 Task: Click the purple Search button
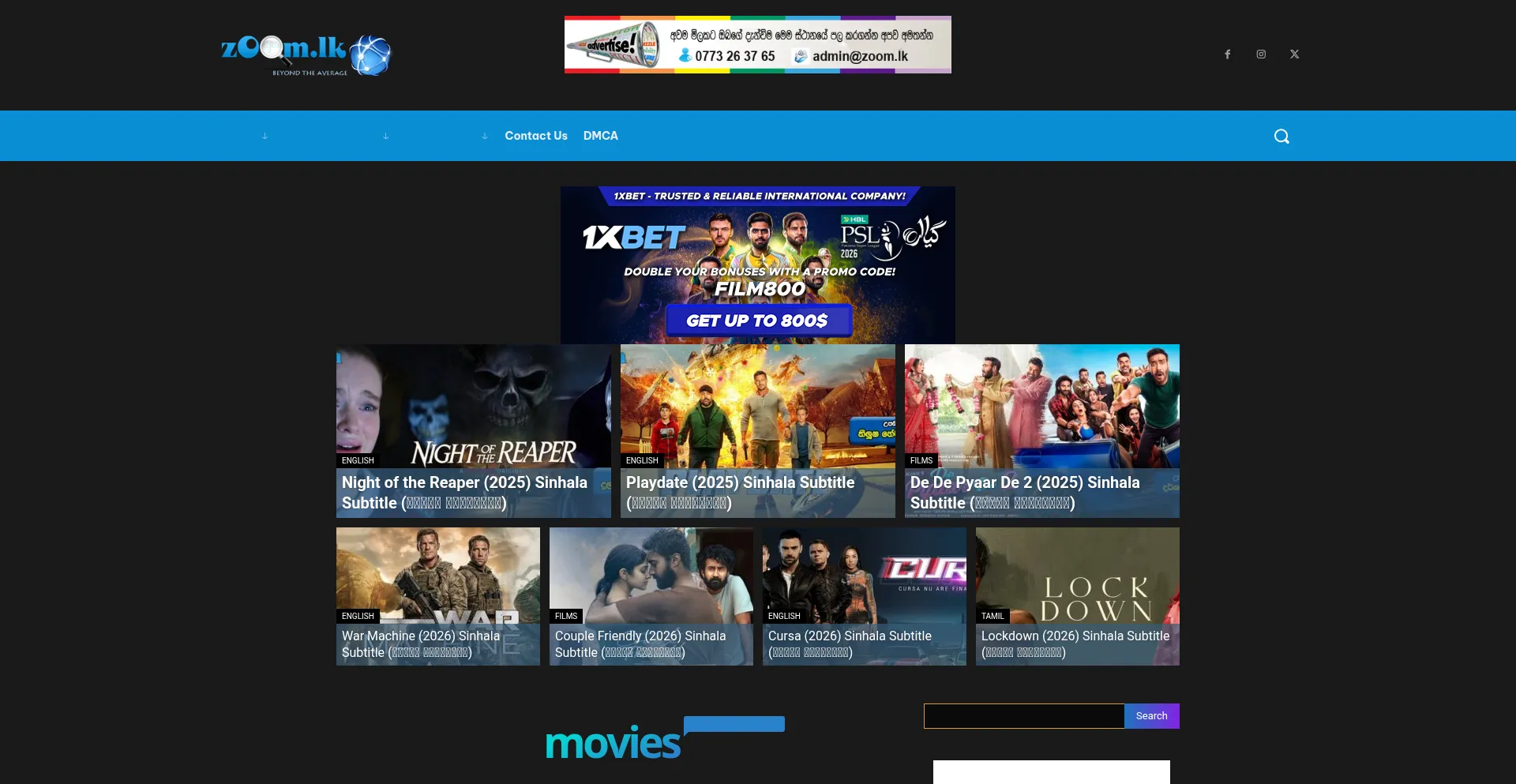(x=1152, y=716)
